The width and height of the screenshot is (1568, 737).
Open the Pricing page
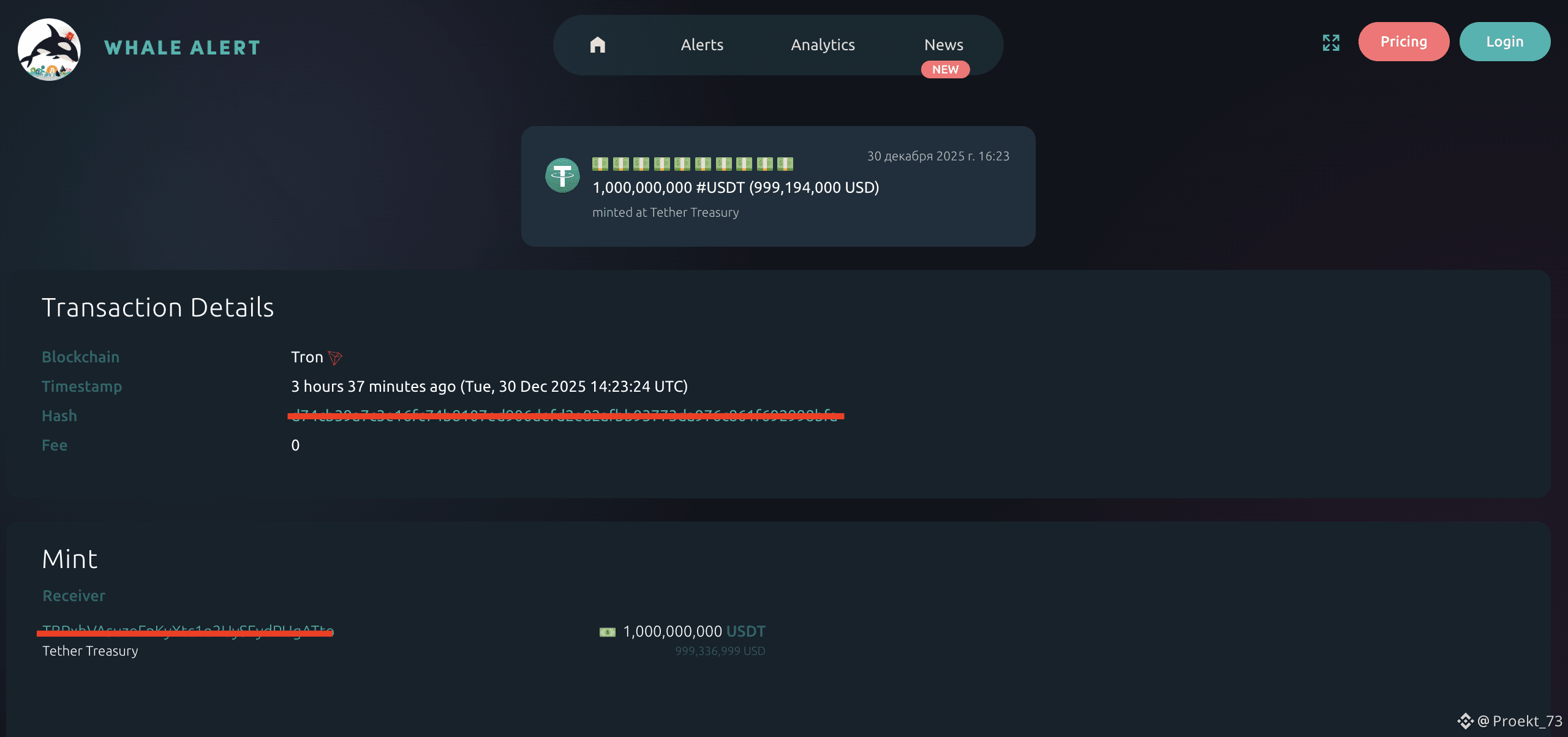click(x=1404, y=42)
